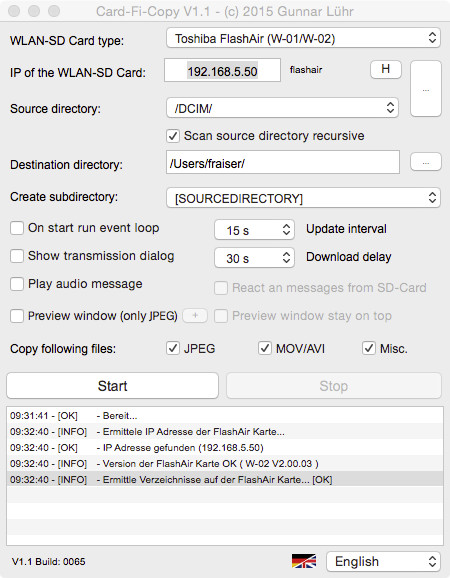Viewport: 450px width, 578px height.
Task: Enable Show transmission dialog checkbox
Action: point(17,256)
